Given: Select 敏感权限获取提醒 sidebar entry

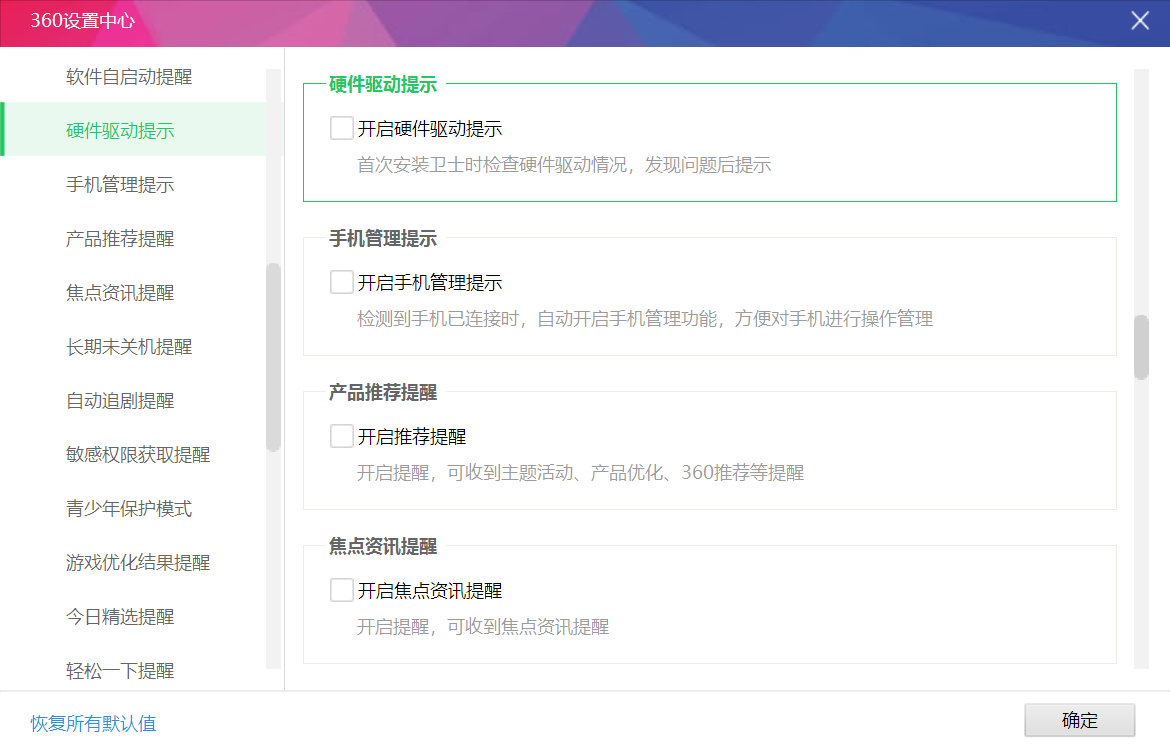Looking at the screenshot, I should point(138,455).
